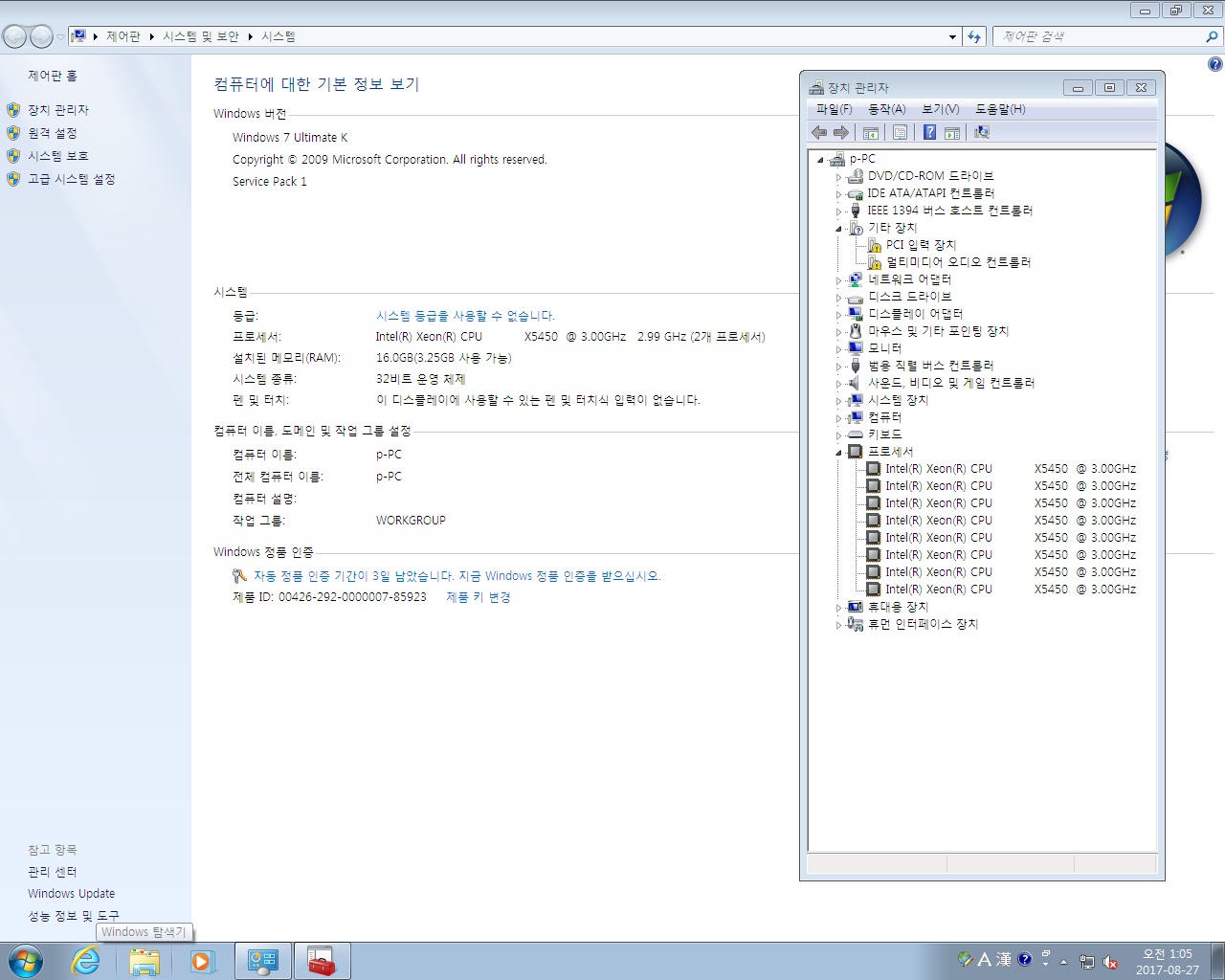Click Windows activation 3-day warning link
Screen dimensions: 1225x980
click(x=457, y=576)
